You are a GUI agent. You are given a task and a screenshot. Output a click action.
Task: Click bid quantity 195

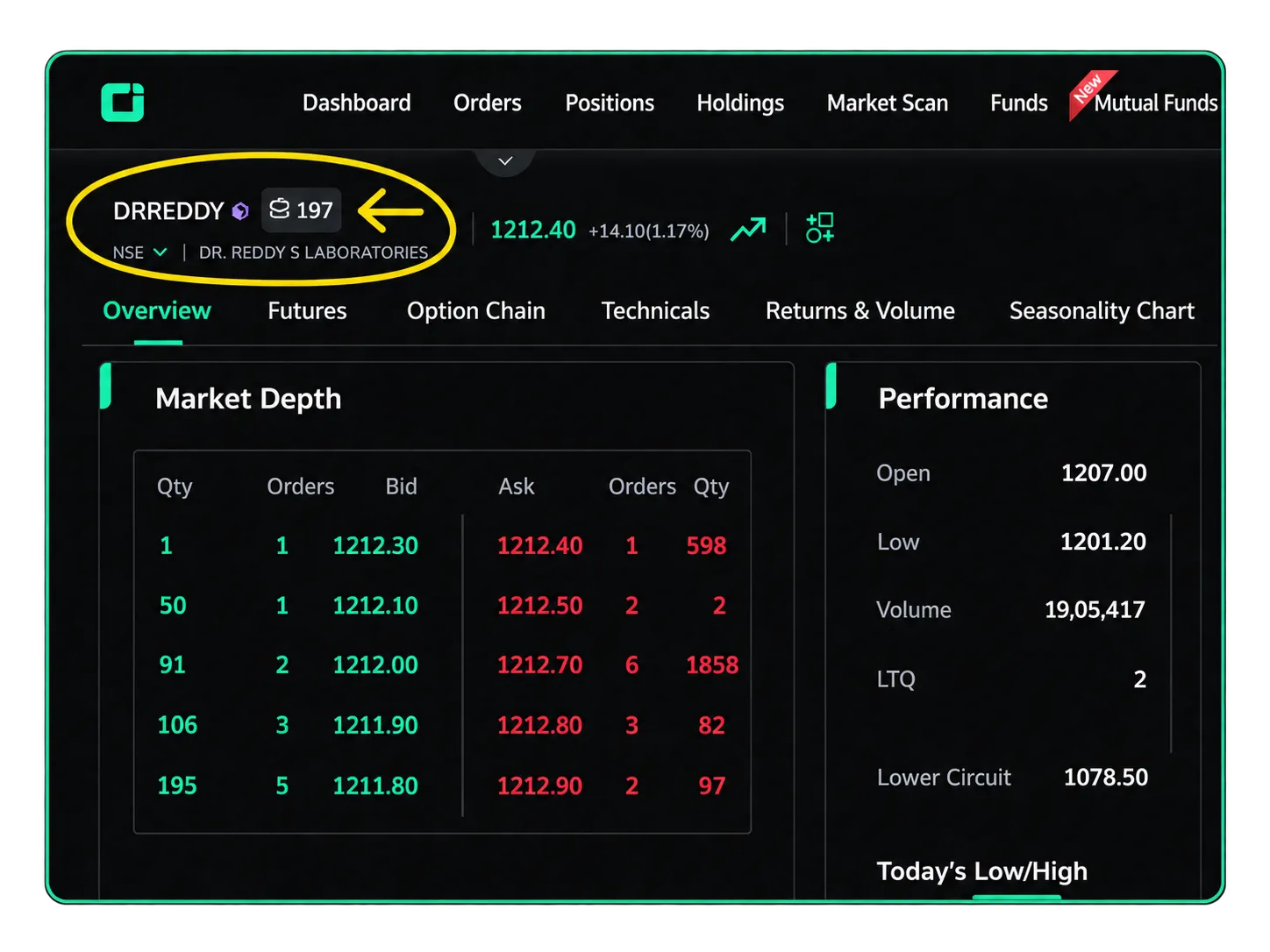pos(177,786)
